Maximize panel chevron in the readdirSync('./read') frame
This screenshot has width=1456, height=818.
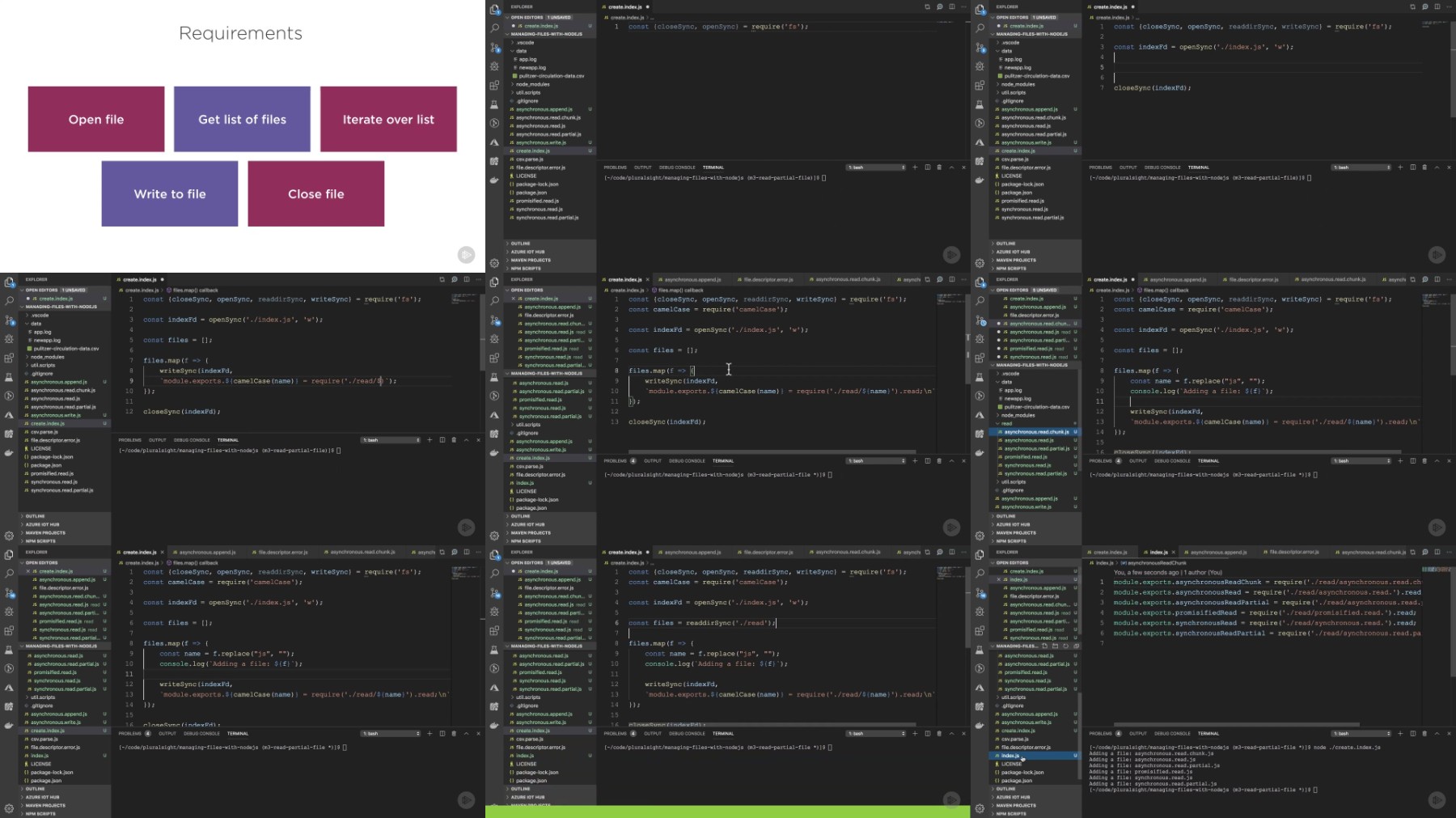point(951,734)
